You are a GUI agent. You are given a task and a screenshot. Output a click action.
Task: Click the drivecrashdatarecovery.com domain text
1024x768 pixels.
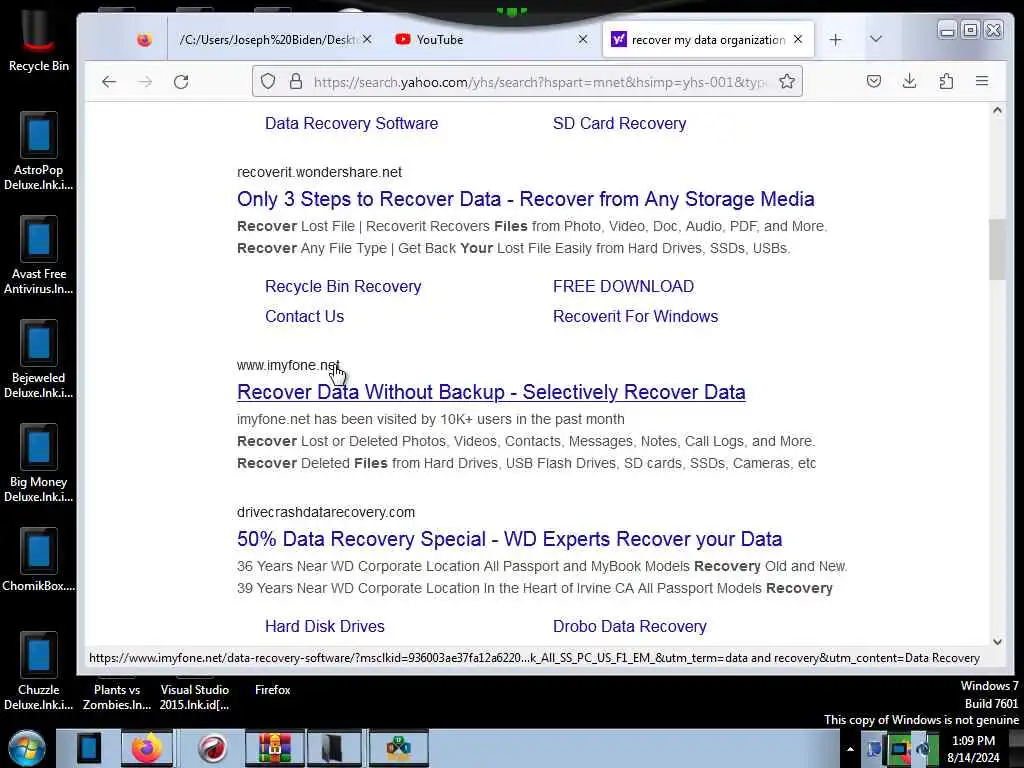click(326, 512)
